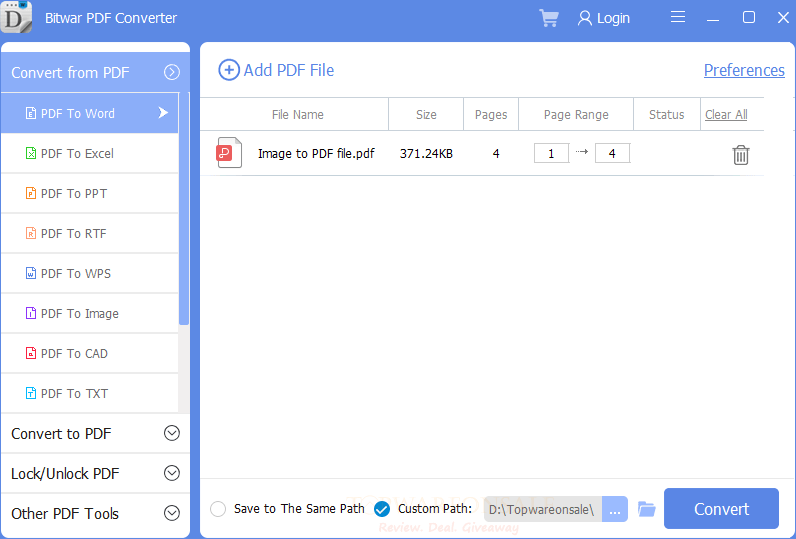
Task: Click the Status column header
Action: [667, 115]
